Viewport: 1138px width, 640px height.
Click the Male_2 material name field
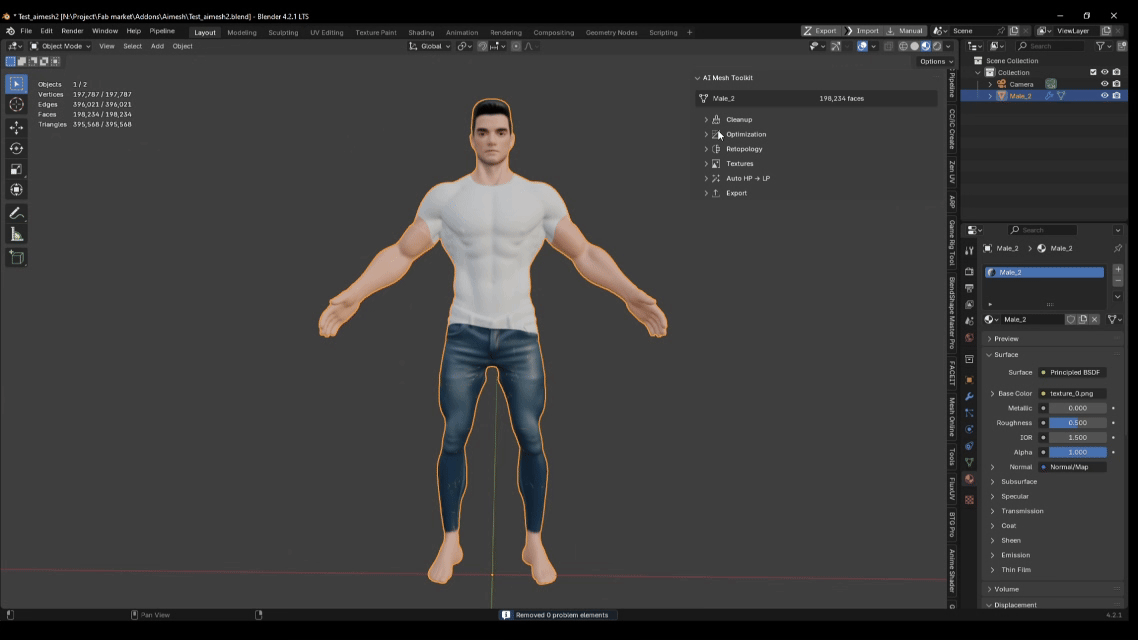tap(1031, 320)
